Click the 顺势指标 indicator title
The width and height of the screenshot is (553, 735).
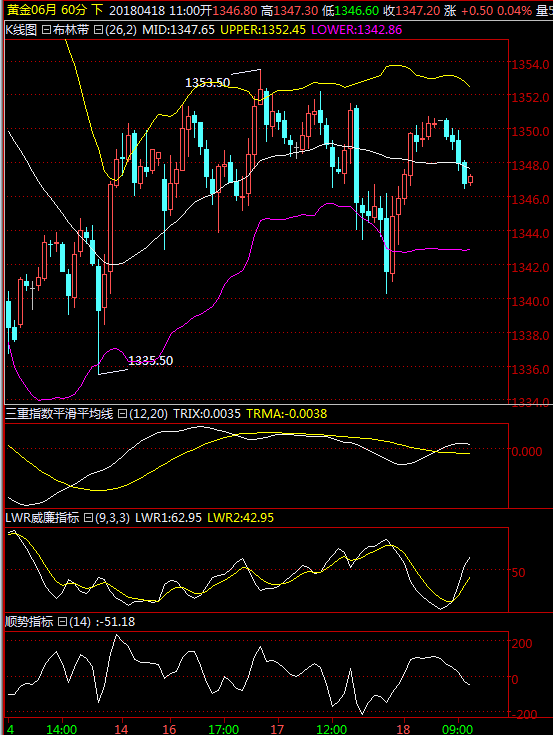click(29, 622)
